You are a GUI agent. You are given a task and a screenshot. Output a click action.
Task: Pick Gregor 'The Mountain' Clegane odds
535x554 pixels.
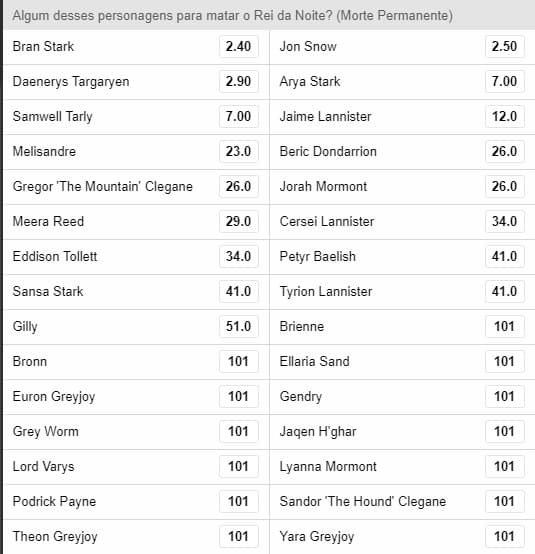[x=239, y=186]
